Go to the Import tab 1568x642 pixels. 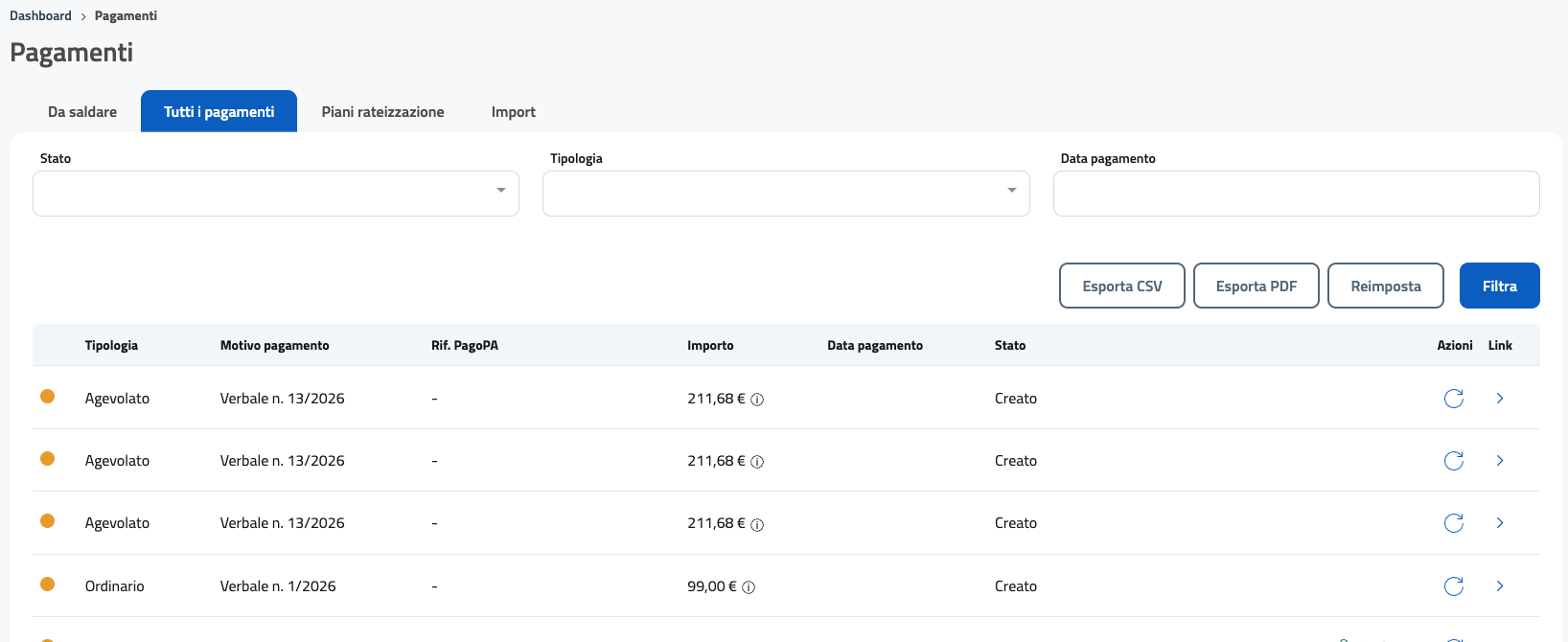(513, 112)
